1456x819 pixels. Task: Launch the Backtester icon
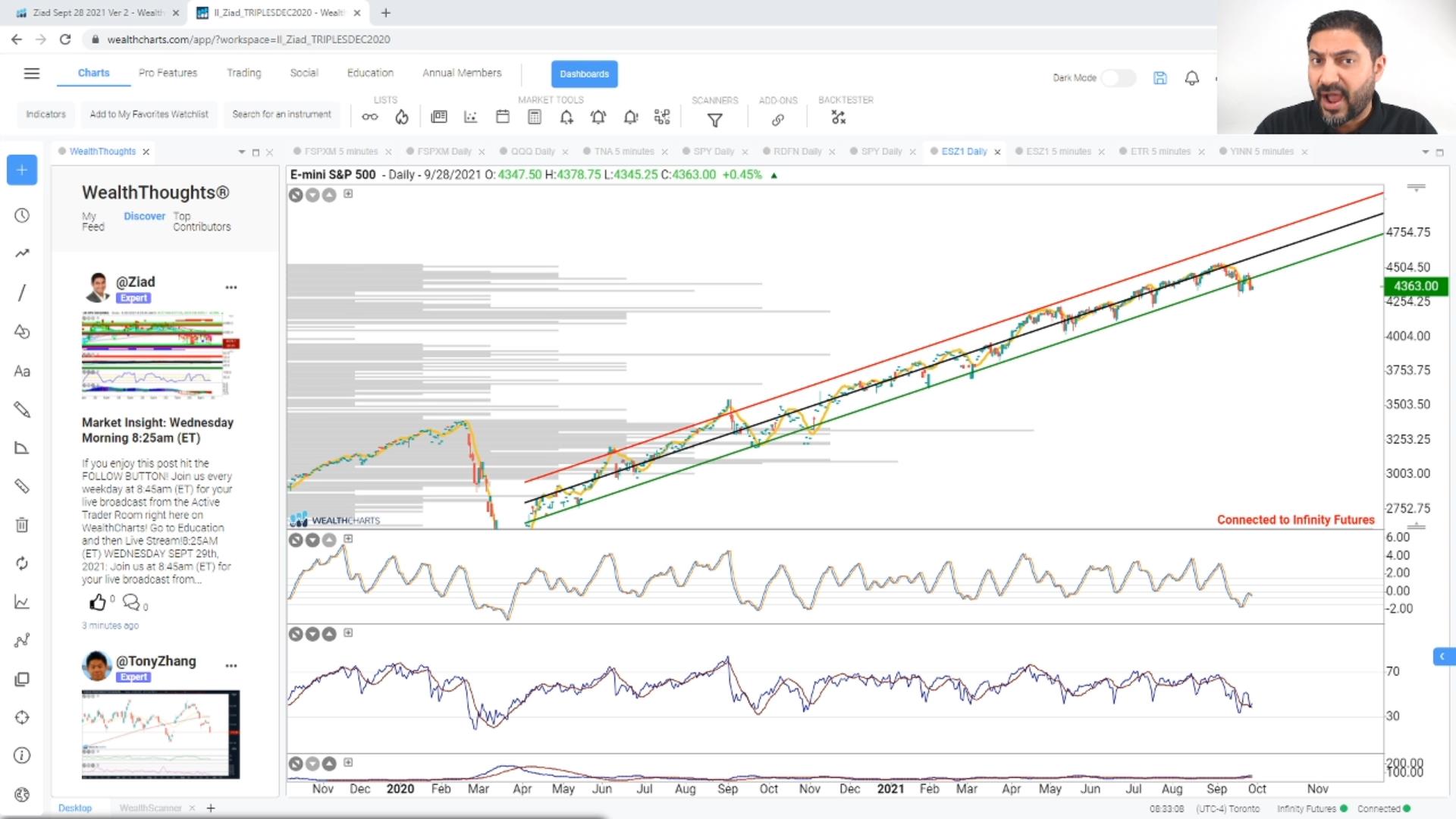coord(838,118)
